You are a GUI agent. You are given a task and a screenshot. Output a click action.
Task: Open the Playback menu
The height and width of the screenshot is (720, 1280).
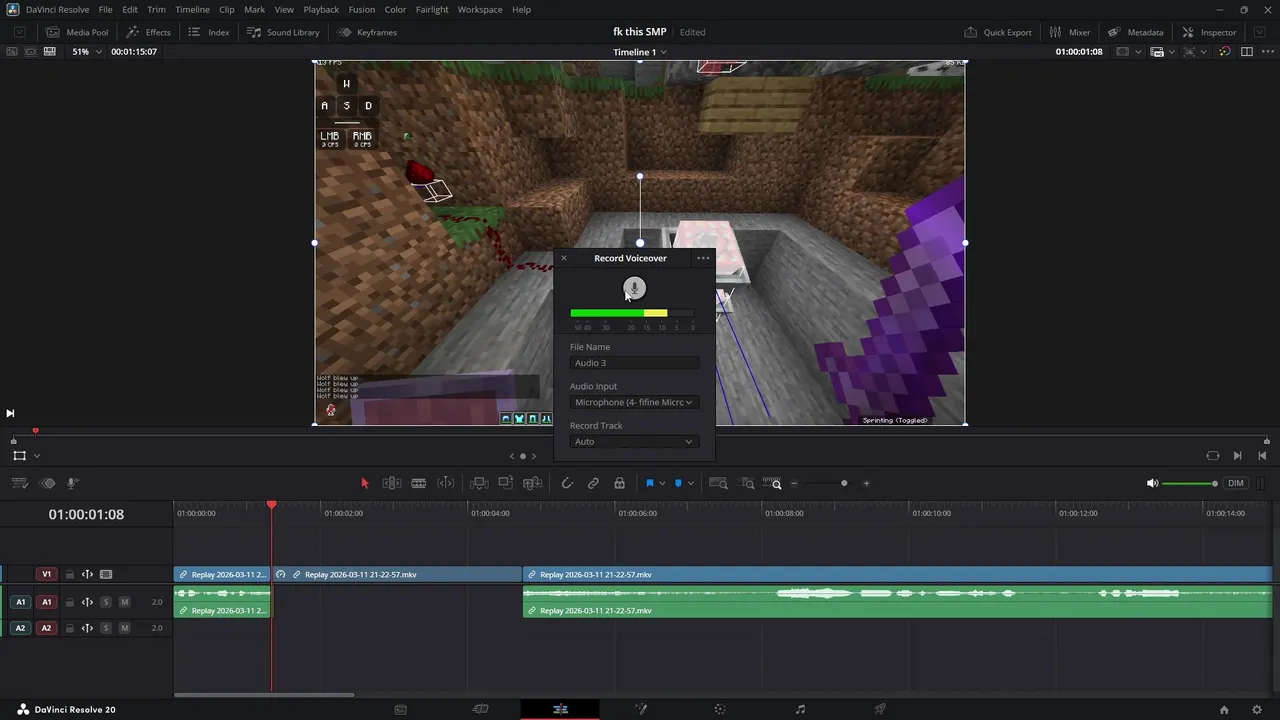tap(321, 9)
